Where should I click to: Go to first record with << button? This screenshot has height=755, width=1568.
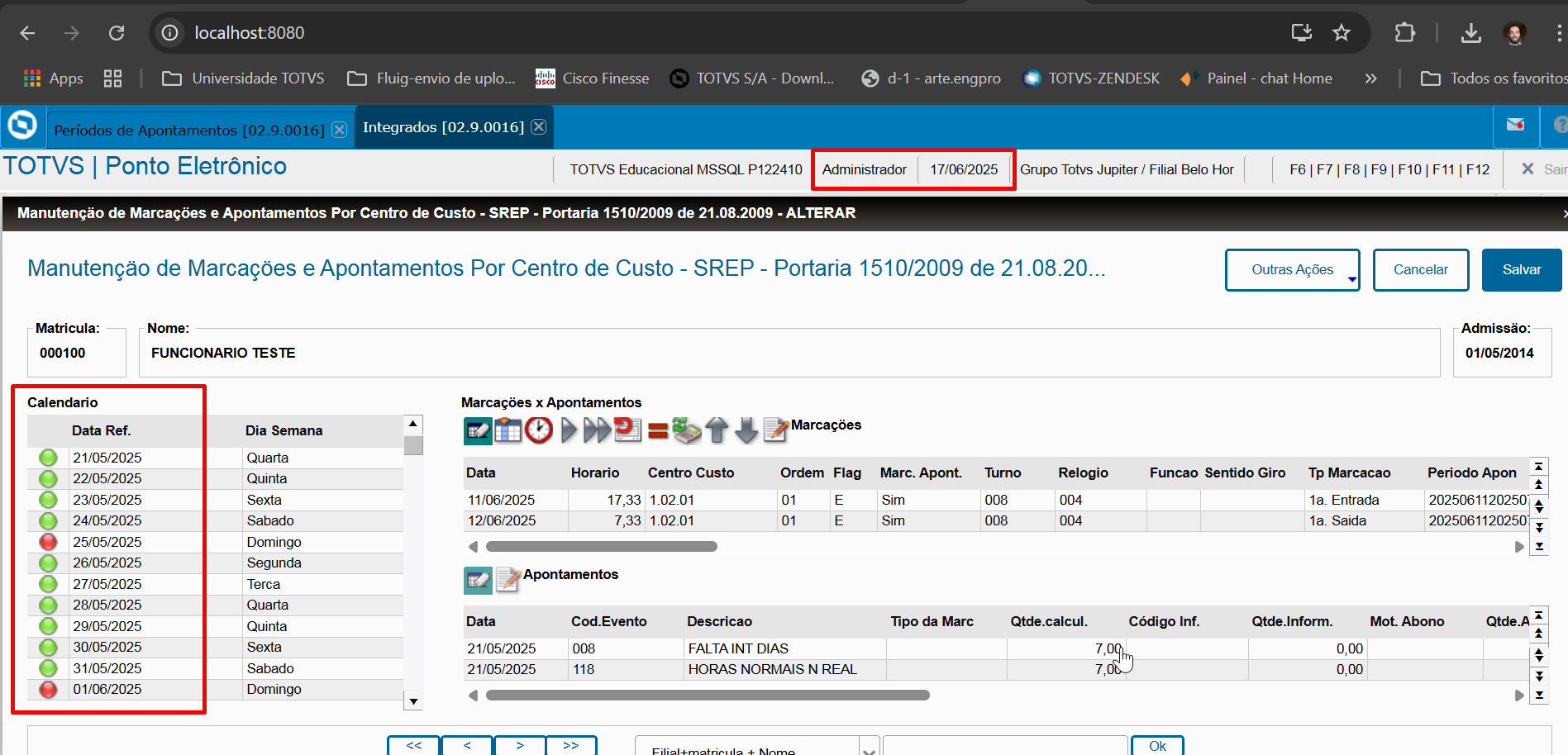click(x=413, y=745)
